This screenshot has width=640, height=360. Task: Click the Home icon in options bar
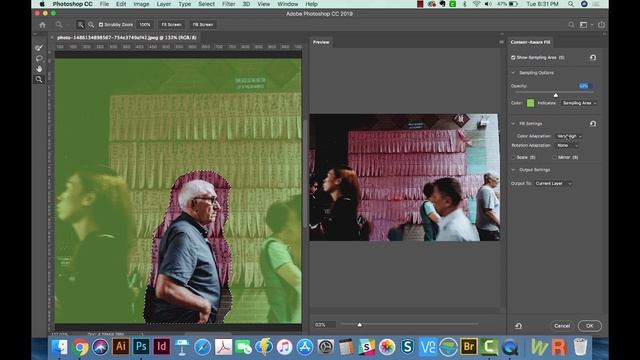pyautogui.click(x=42, y=24)
